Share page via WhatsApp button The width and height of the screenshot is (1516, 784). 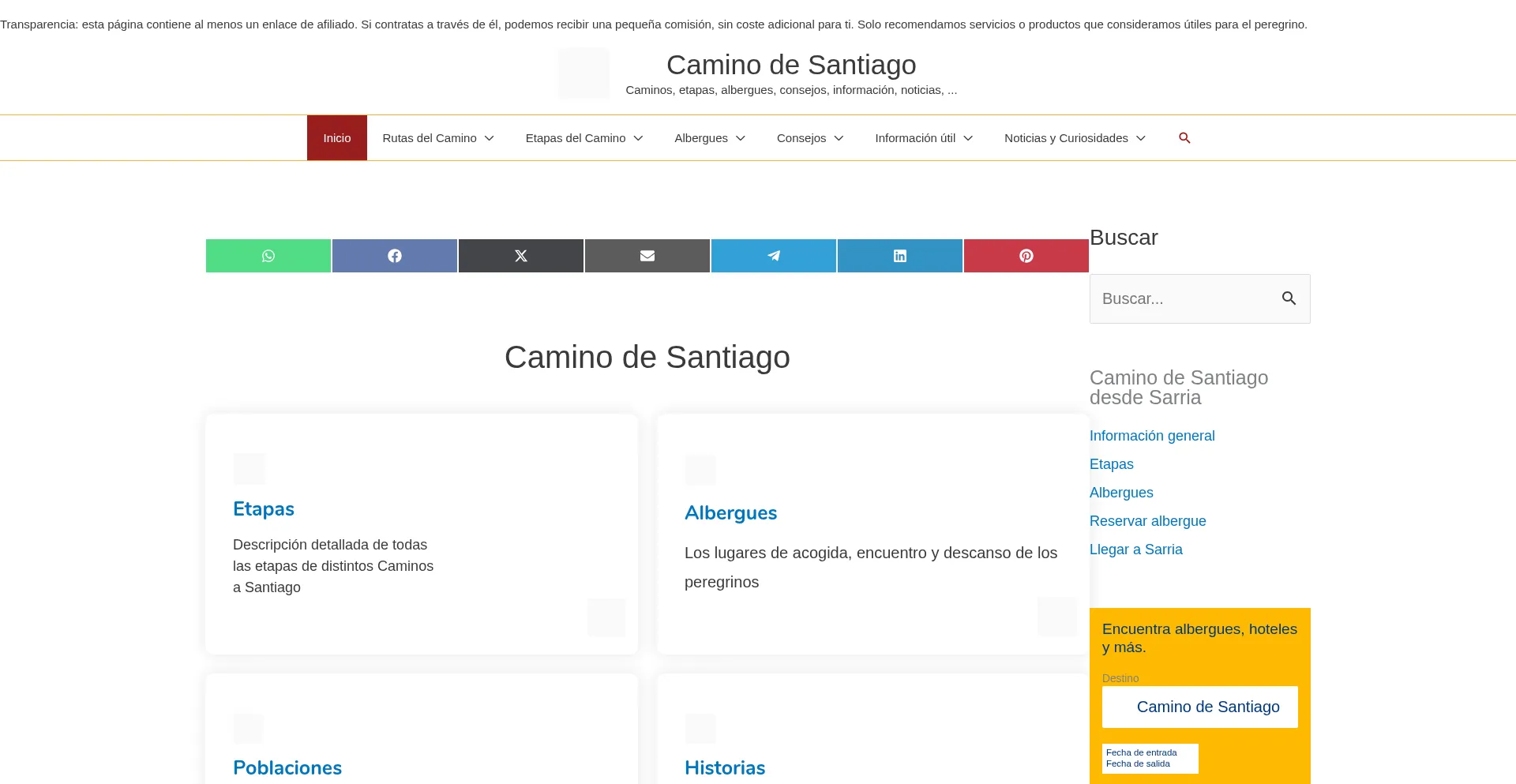pyautogui.click(x=268, y=256)
